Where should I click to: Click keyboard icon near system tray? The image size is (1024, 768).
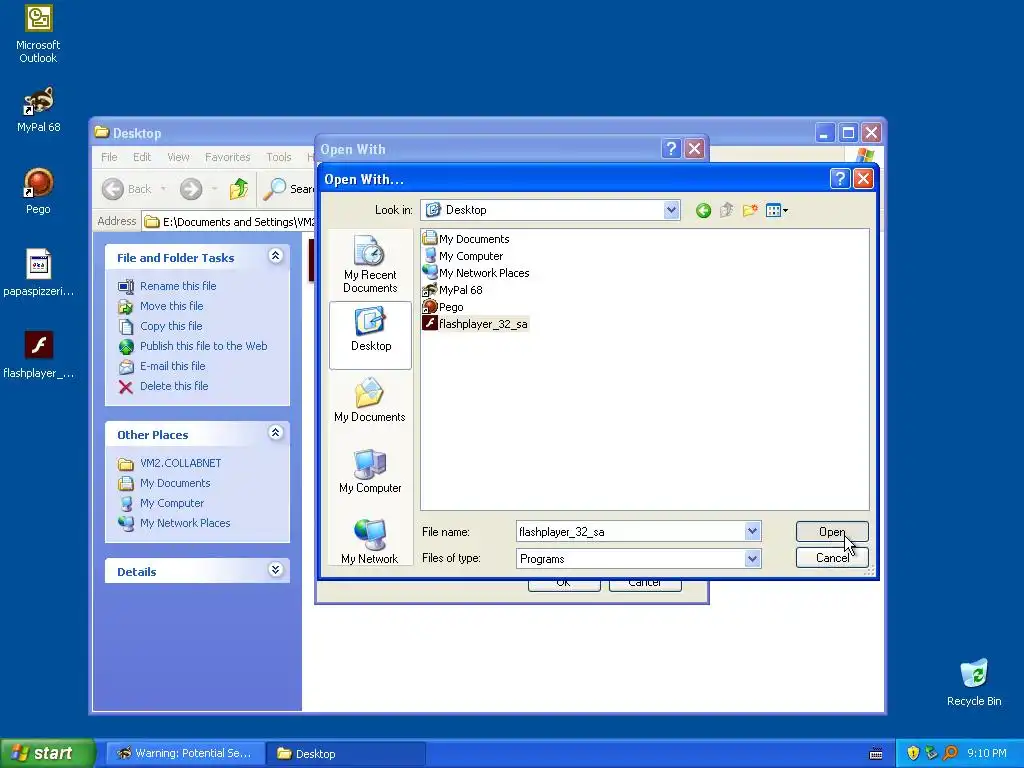(876, 754)
